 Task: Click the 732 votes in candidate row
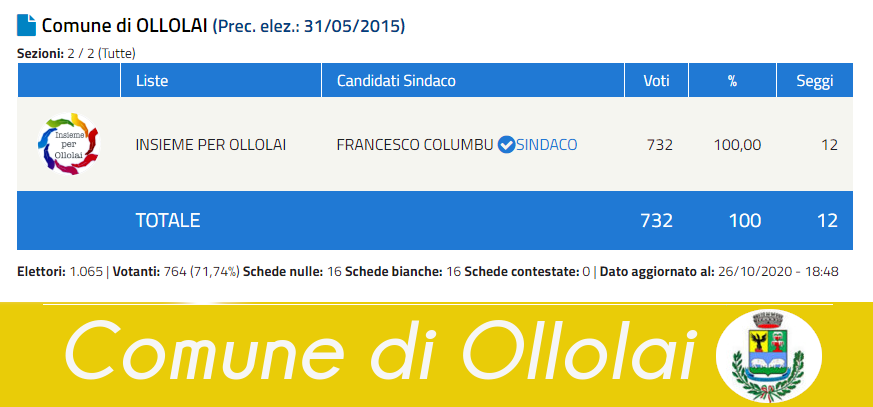[660, 145]
